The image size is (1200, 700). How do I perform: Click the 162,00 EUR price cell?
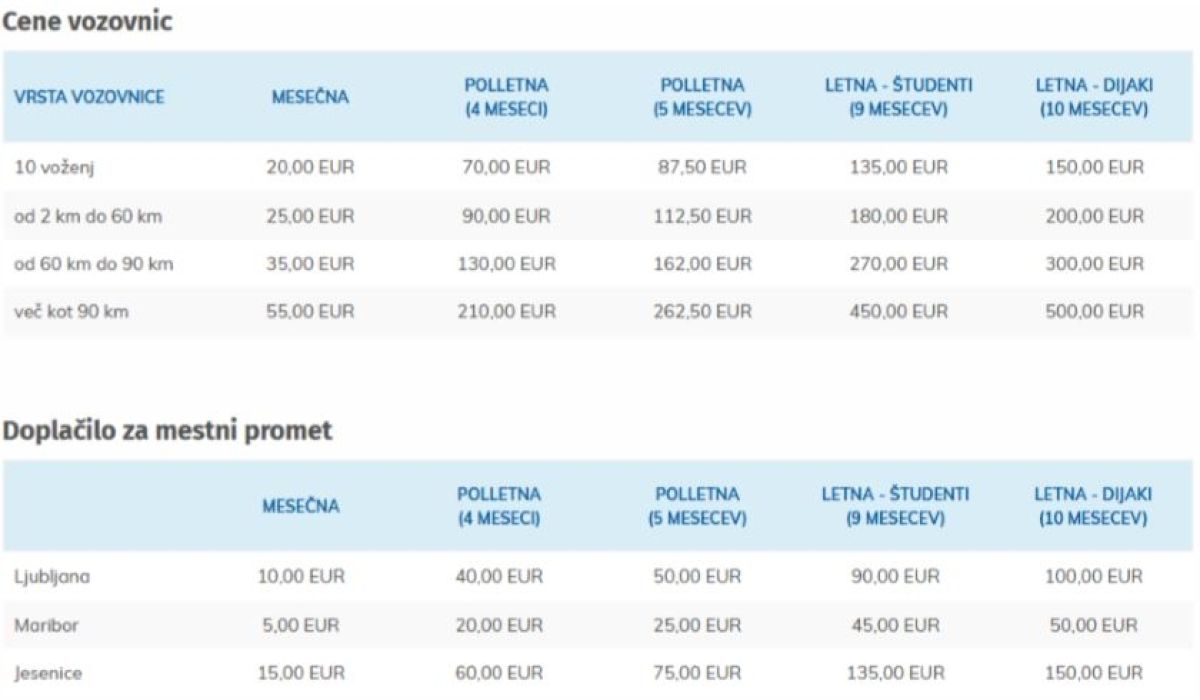click(x=702, y=264)
